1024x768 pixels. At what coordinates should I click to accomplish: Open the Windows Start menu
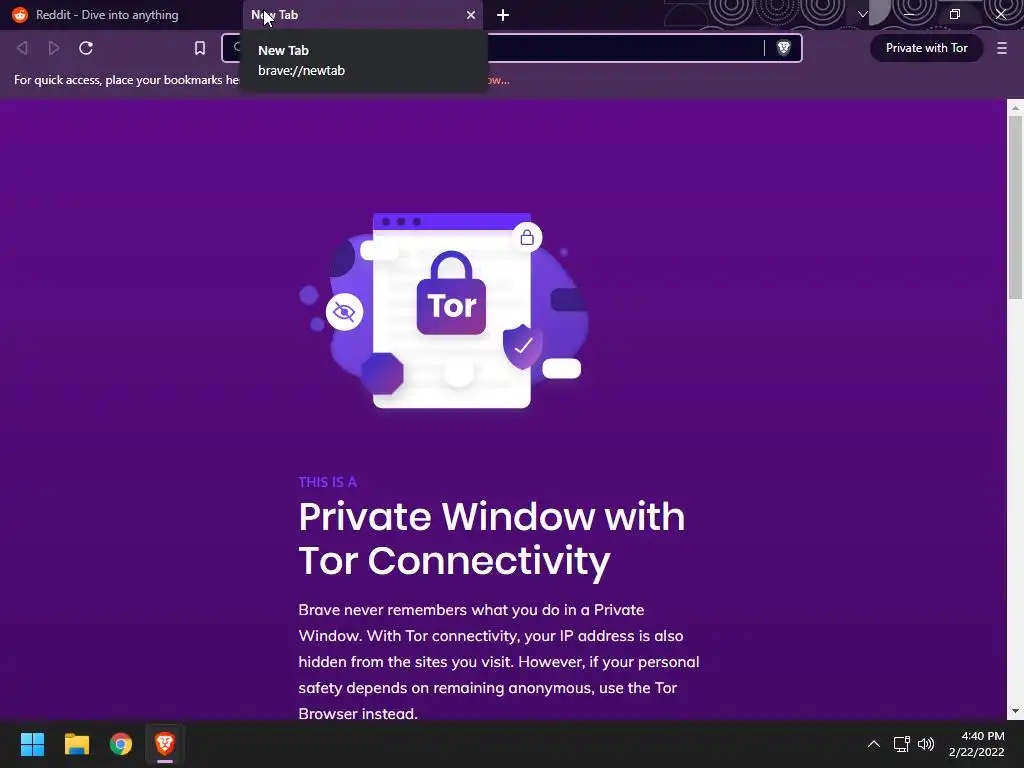[32, 744]
